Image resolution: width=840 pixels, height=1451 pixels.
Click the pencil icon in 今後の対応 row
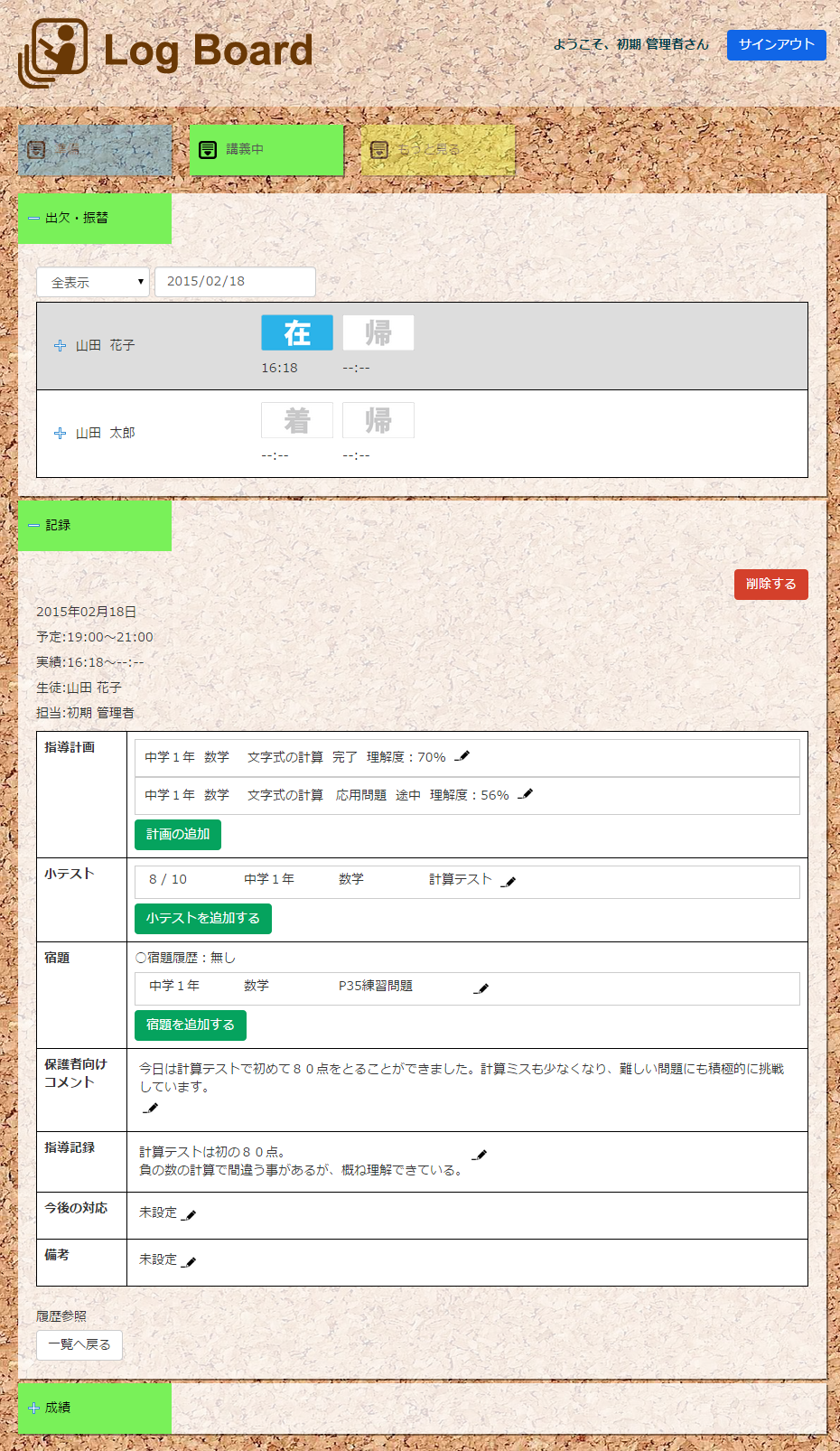(x=189, y=1214)
